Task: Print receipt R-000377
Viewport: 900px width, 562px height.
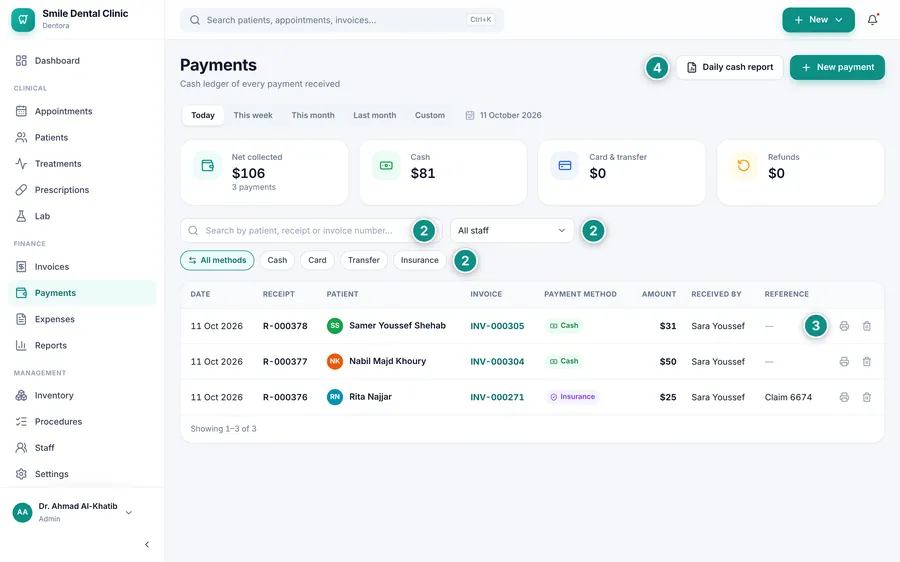Action: tap(844, 362)
